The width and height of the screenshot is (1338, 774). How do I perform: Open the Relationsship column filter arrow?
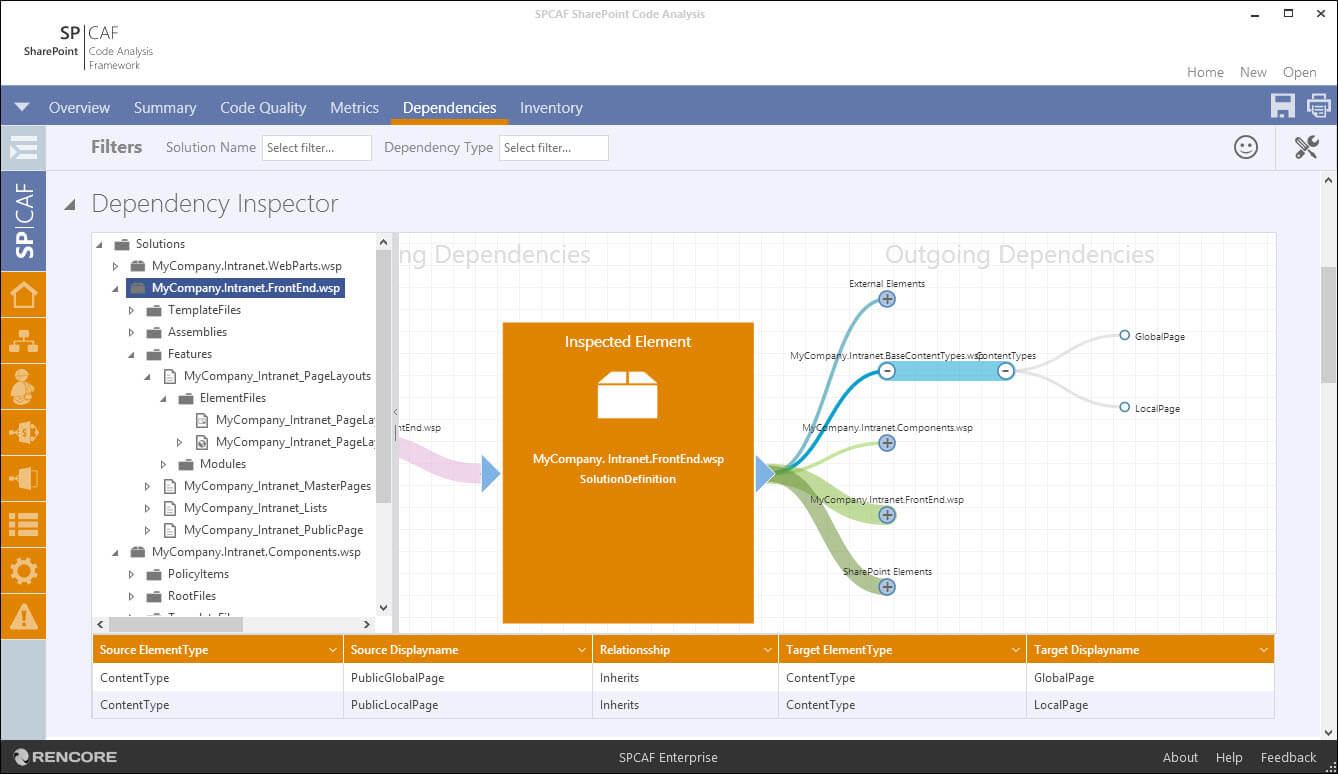coord(768,650)
